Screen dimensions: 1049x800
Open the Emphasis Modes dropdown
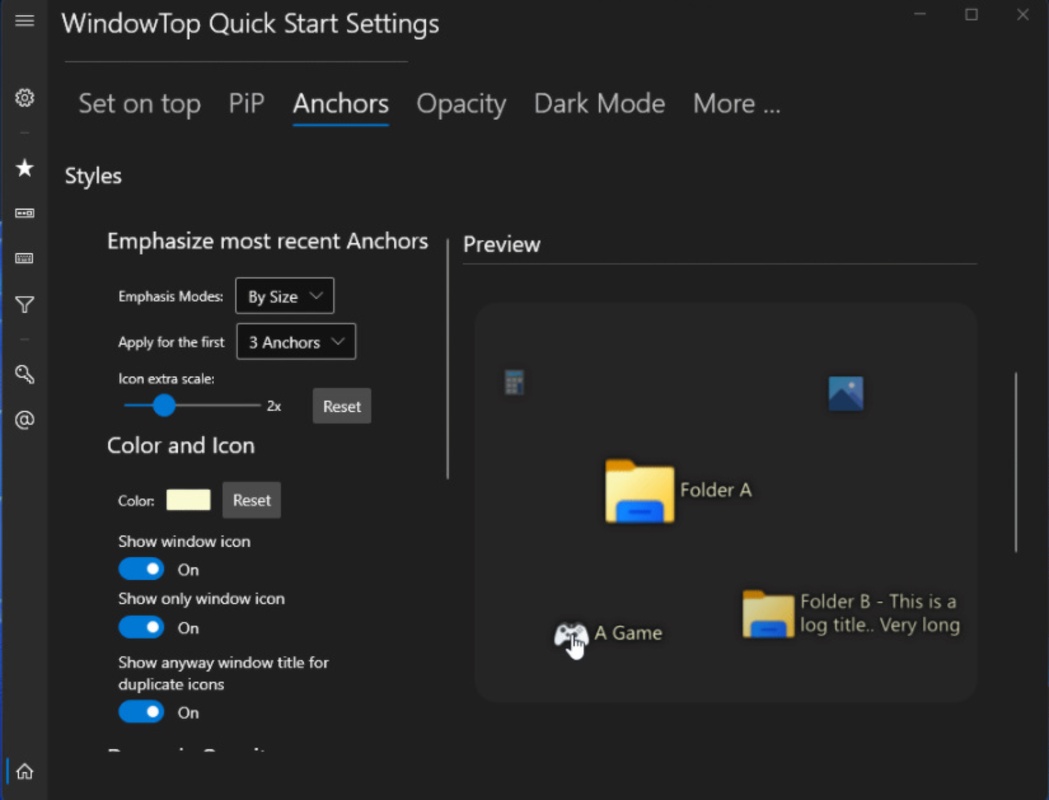[x=284, y=296]
